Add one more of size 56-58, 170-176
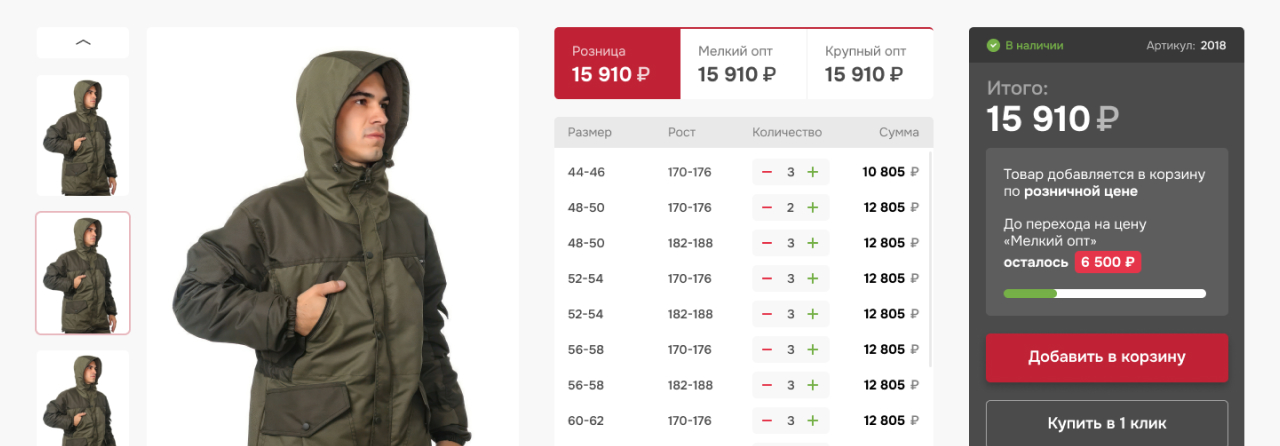This screenshot has height=446, width=1280. [813, 350]
